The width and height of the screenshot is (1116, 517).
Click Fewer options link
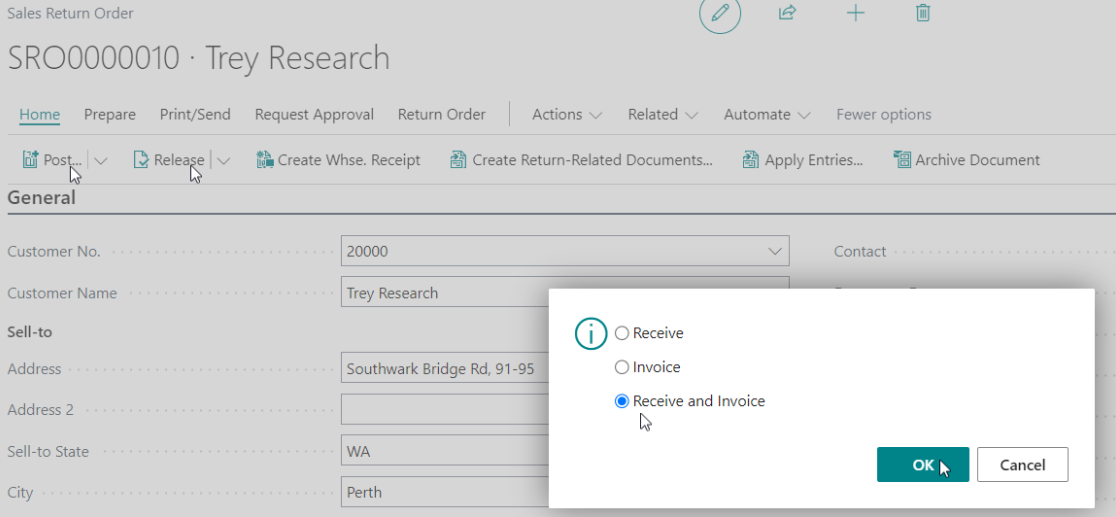pos(883,115)
